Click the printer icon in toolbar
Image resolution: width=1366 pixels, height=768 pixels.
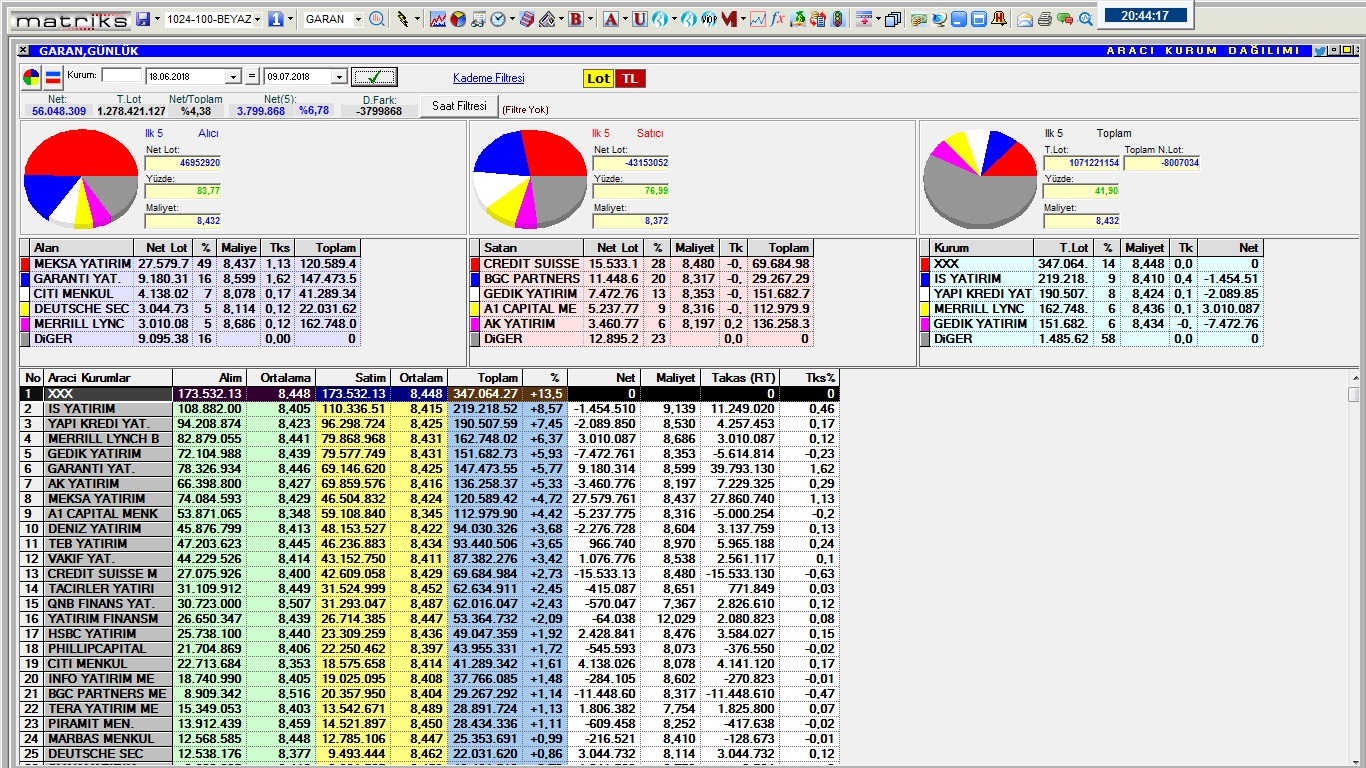click(1045, 19)
